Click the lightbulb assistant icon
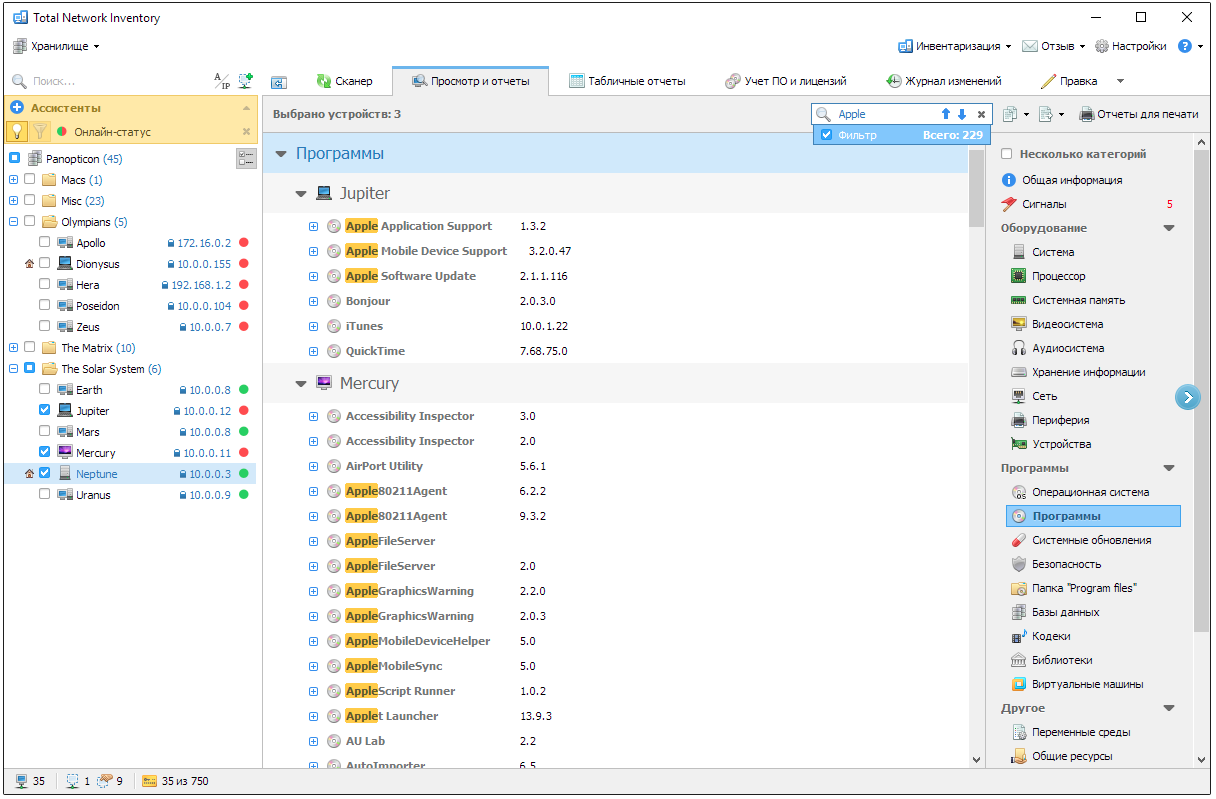The height and width of the screenshot is (799, 1216). (x=17, y=131)
